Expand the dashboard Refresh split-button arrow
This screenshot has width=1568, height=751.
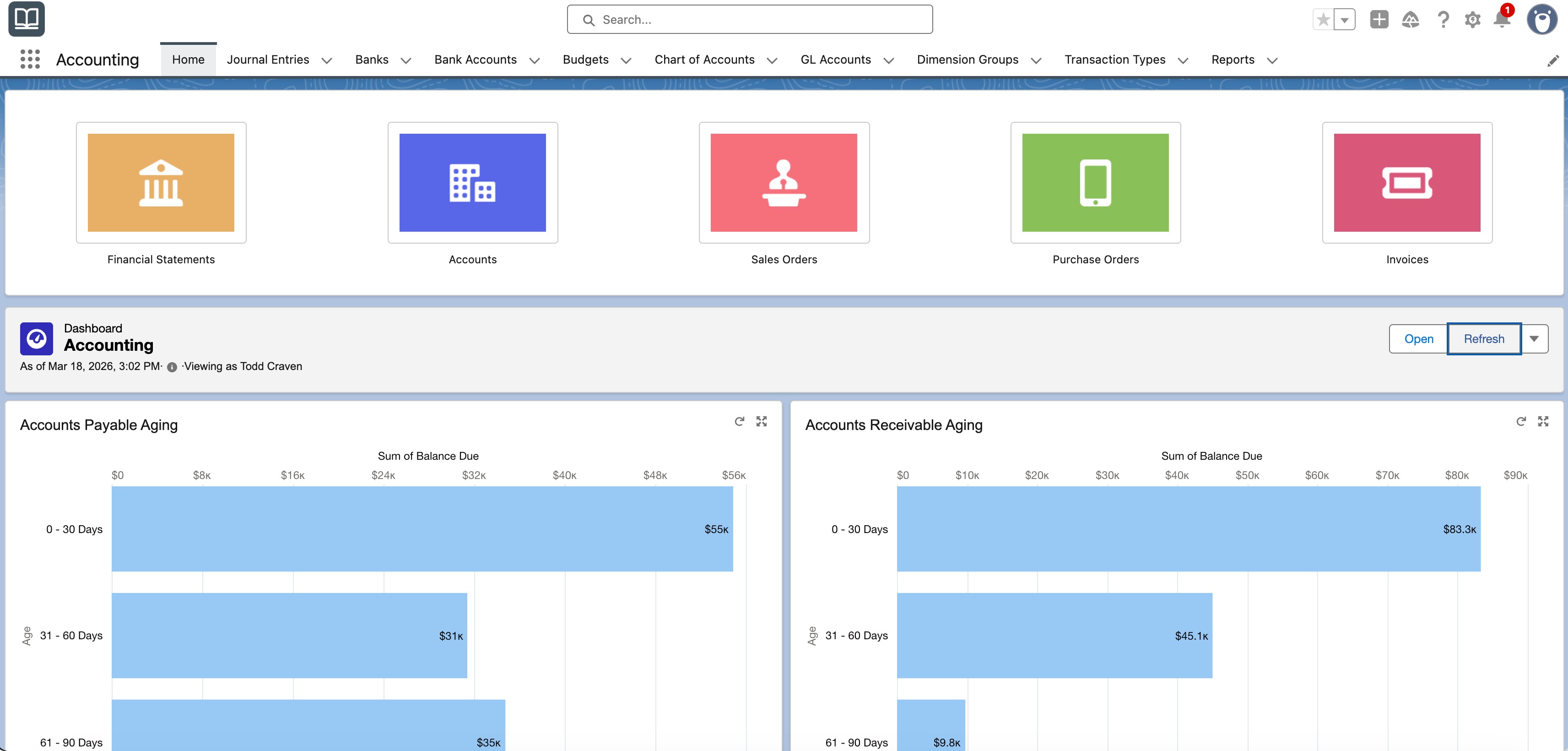tap(1535, 339)
